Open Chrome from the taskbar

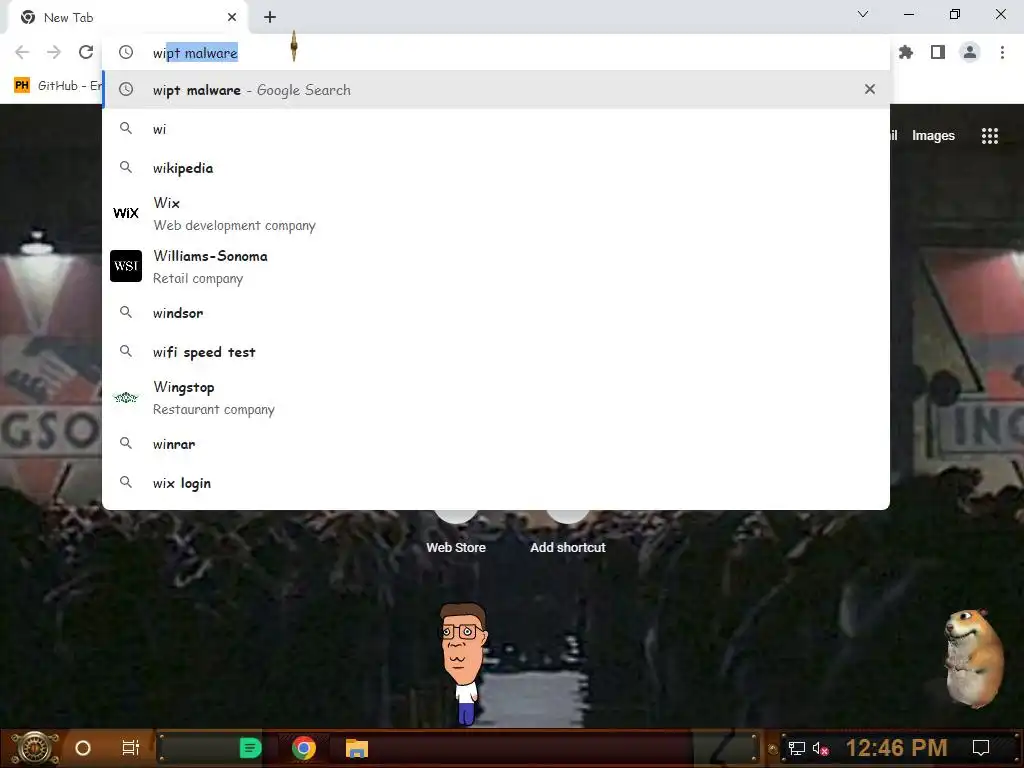coord(304,748)
